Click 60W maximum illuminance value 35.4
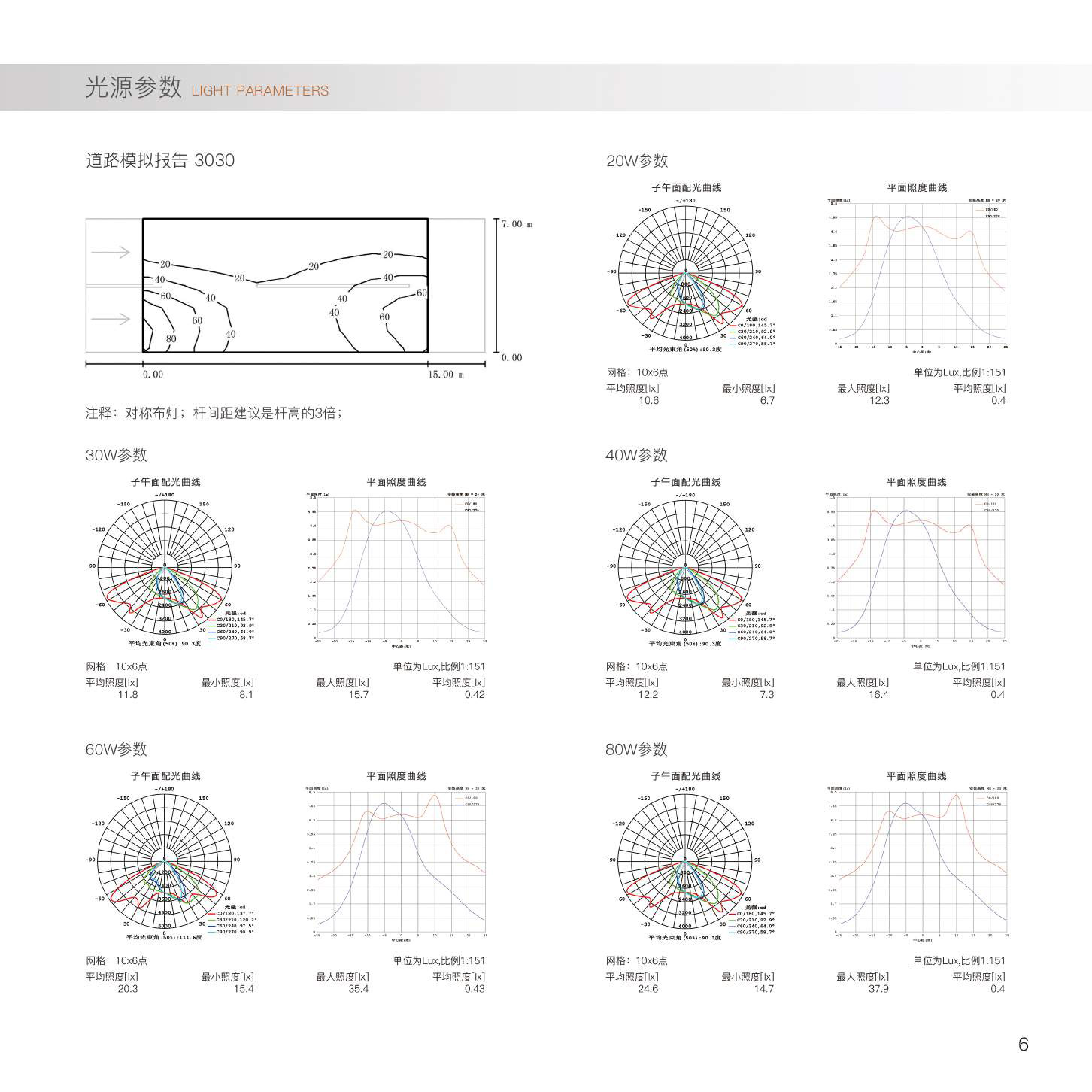 coord(359,989)
